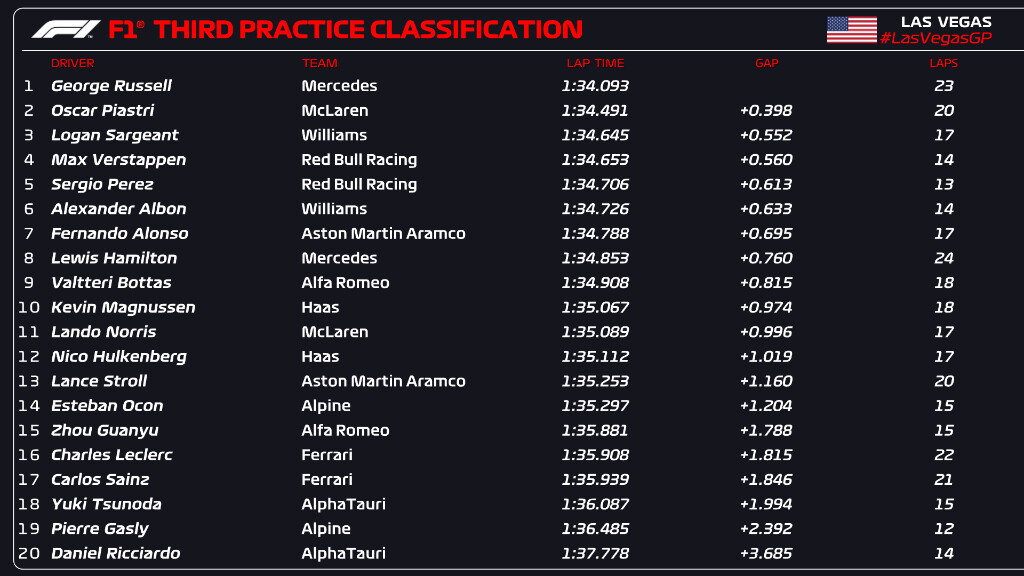Select the TEAM column header
This screenshot has height=576, width=1024.
(x=320, y=63)
